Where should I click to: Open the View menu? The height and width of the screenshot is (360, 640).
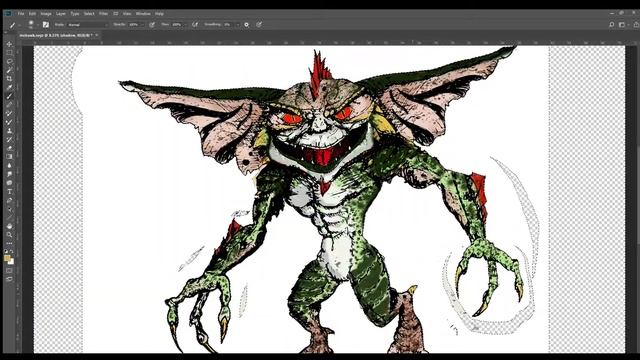coord(127,13)
